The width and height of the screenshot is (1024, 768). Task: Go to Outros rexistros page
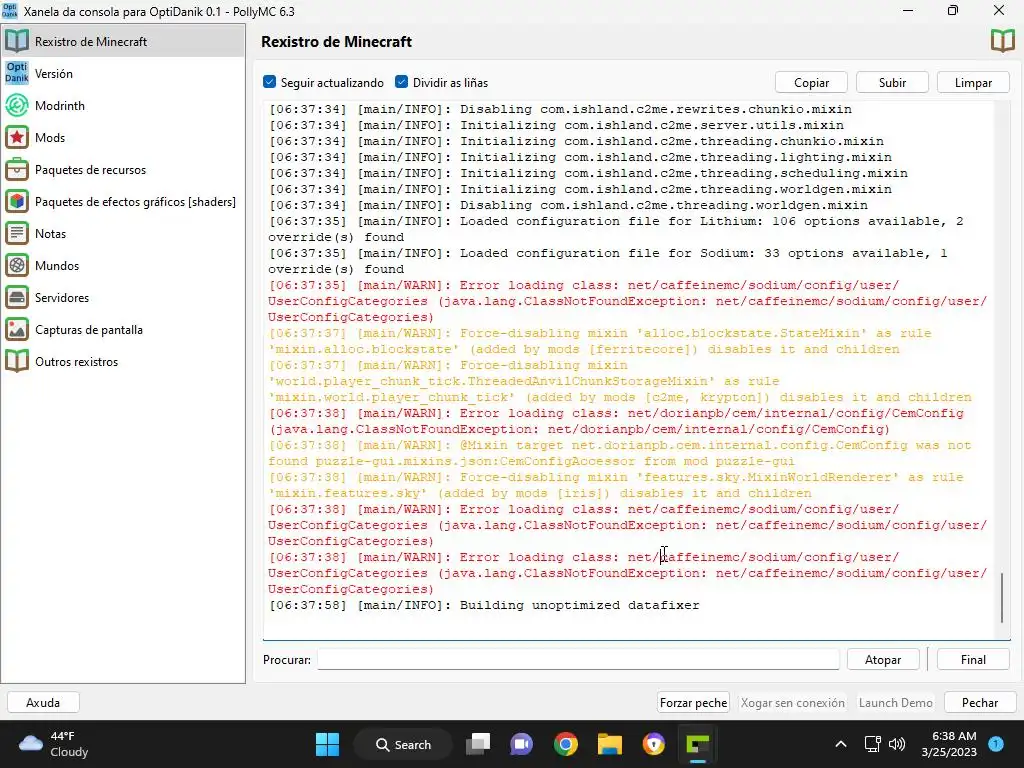(123, 361)
